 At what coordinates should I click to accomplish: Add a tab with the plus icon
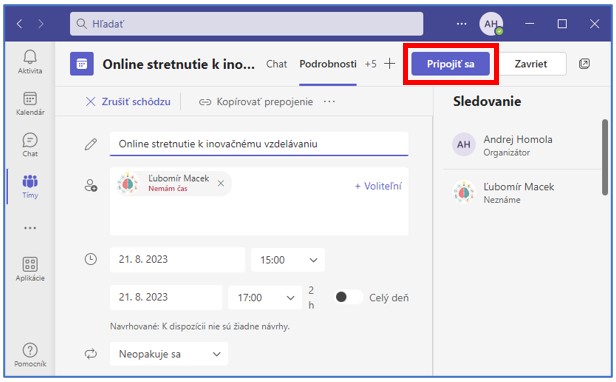coord(389,64)
